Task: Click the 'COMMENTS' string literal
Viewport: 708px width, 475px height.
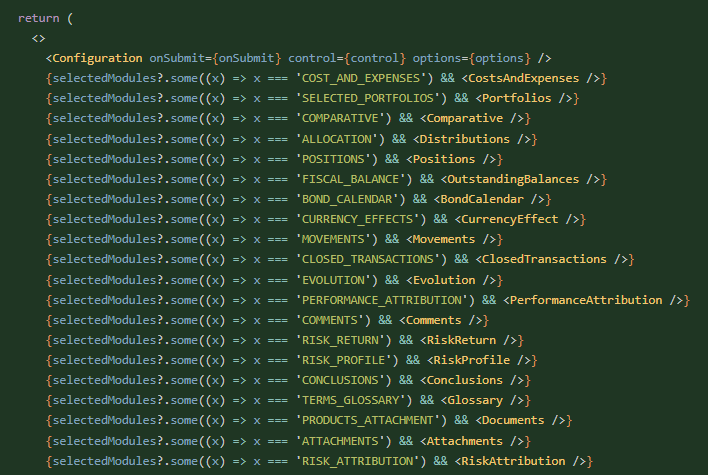Action: point(330,320)
